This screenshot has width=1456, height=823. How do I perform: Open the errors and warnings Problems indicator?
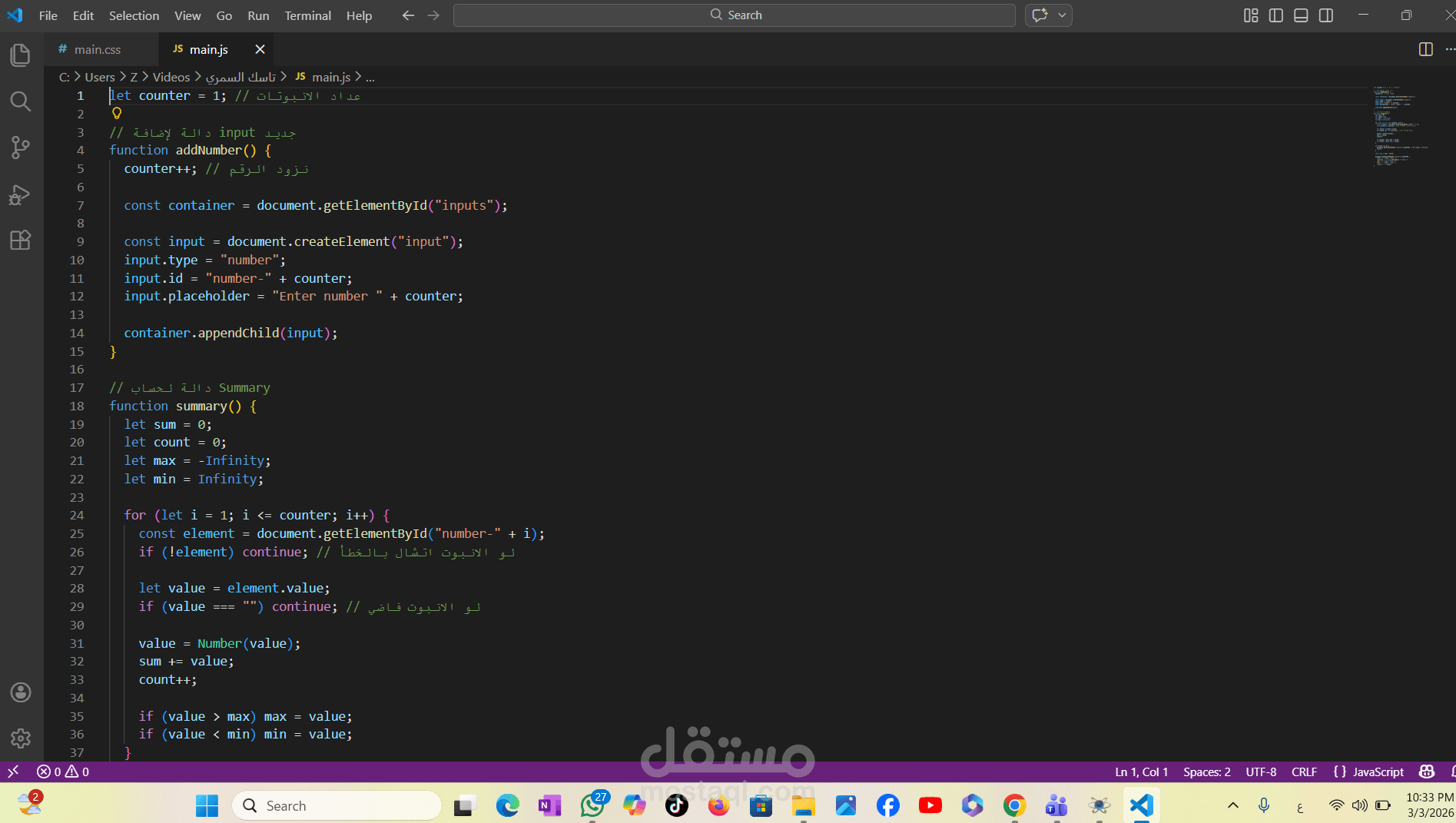[63, 772]
